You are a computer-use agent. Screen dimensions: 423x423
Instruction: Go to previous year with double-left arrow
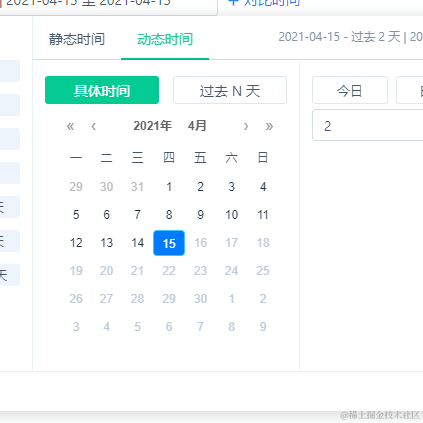pyautogui.click(x=70, y=126)
